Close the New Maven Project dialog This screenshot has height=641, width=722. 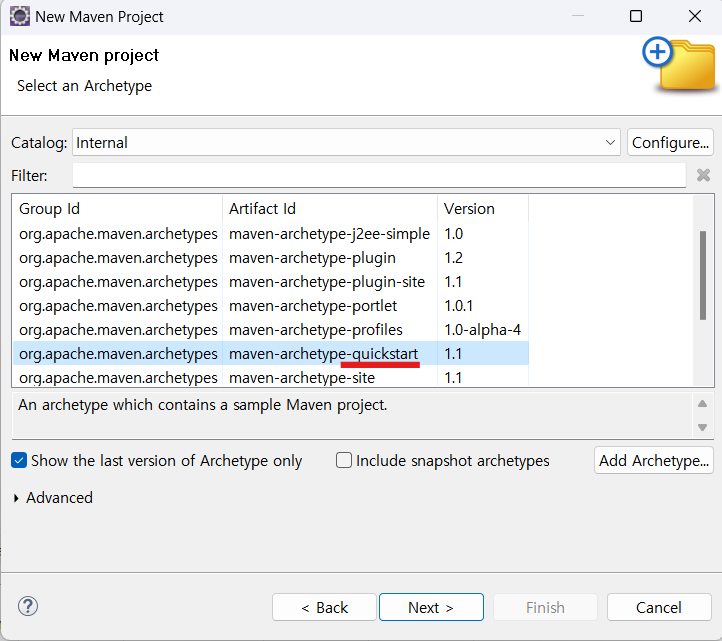coord(695,16)
